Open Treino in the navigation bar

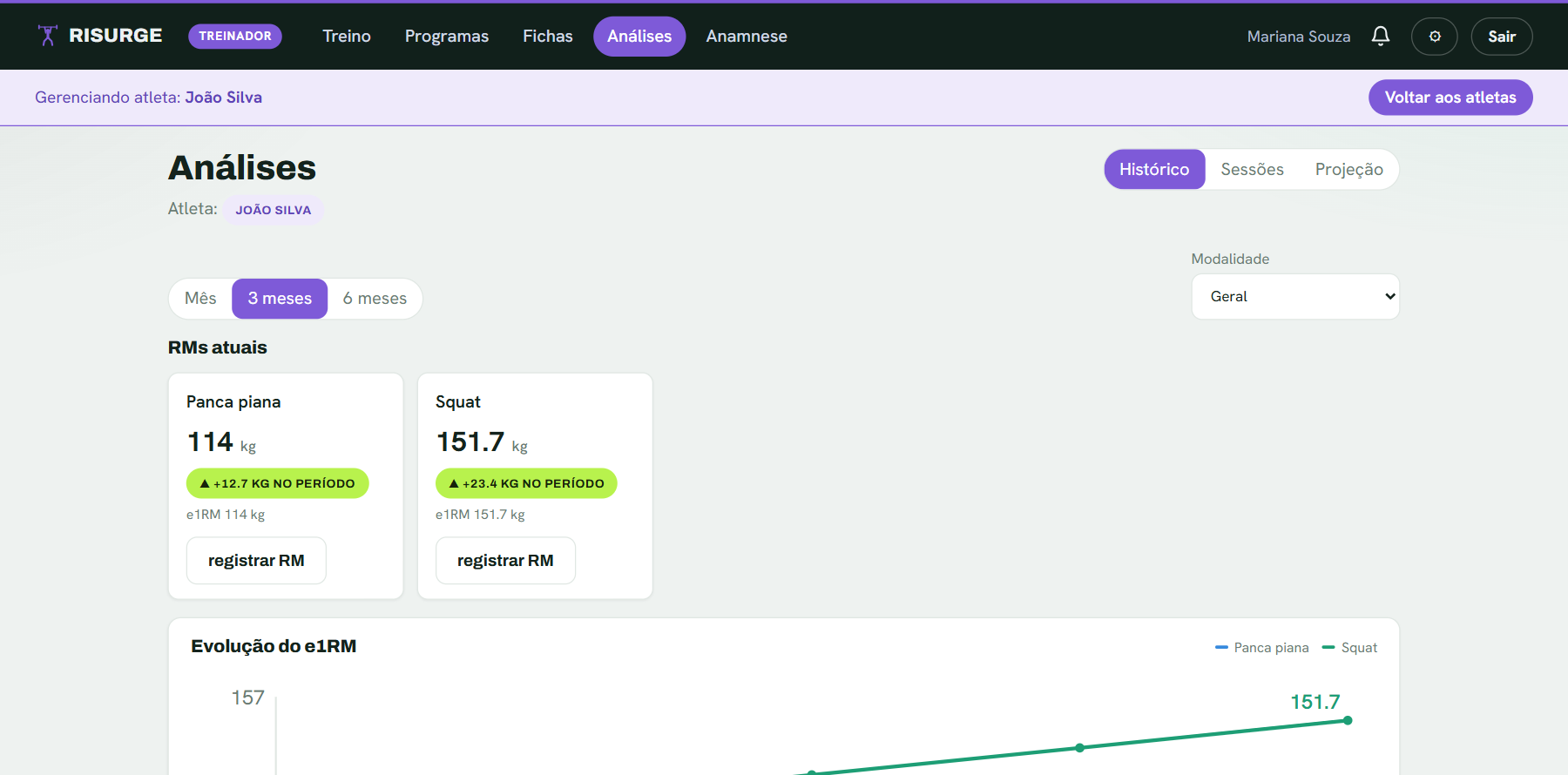click(x=347, y=37)
